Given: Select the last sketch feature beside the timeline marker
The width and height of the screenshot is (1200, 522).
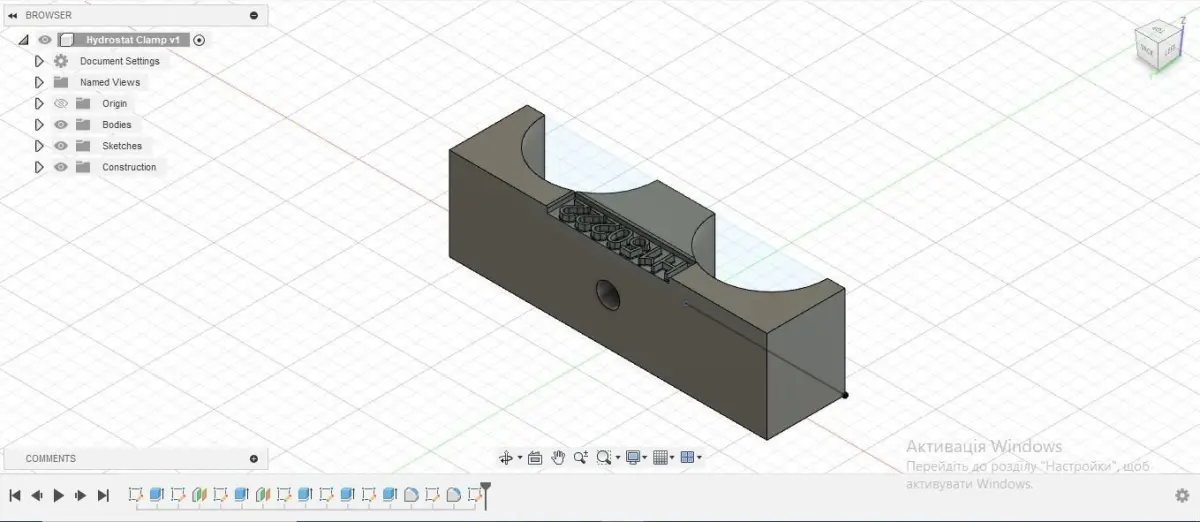Looking at the screenshot, I should [474, 494].
